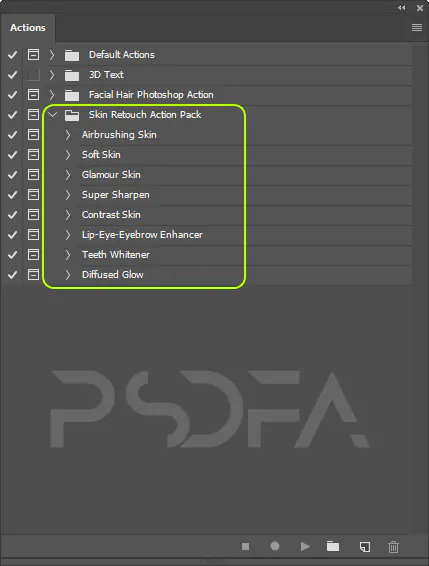The width and height of the screenshot is (429, 566).
Task: Toggle dialog icon for Default Actions
Action: [34, 55]
